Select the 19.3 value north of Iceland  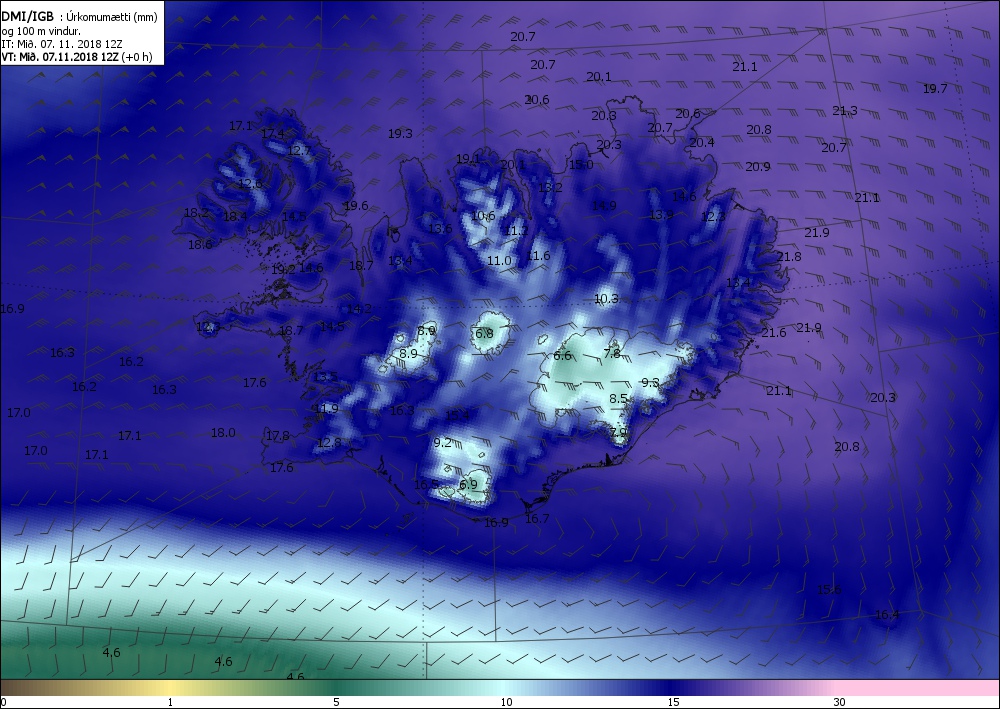coord(400,134)
